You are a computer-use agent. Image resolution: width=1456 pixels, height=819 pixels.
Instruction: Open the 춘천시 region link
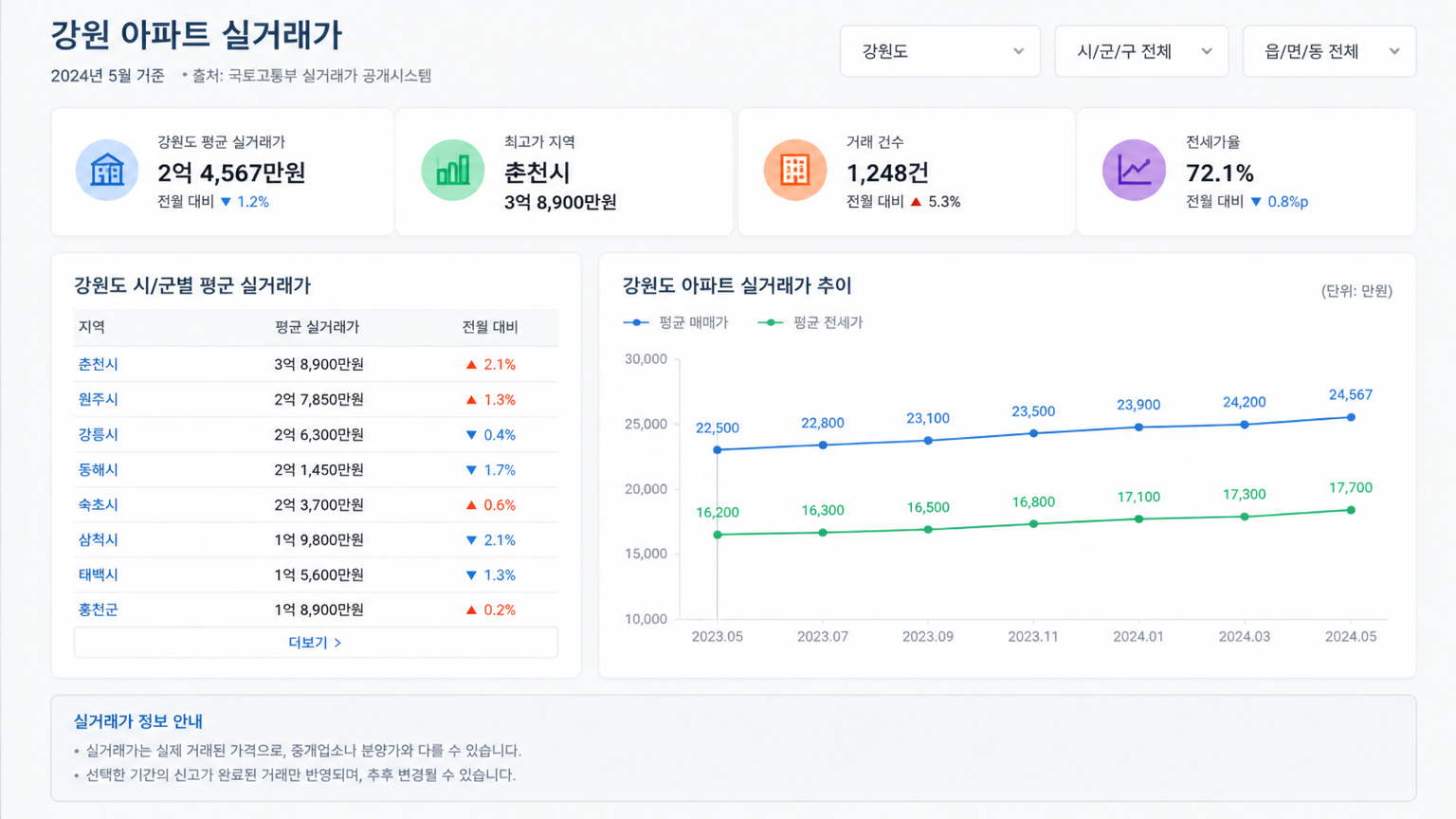[x=98, y=364]
